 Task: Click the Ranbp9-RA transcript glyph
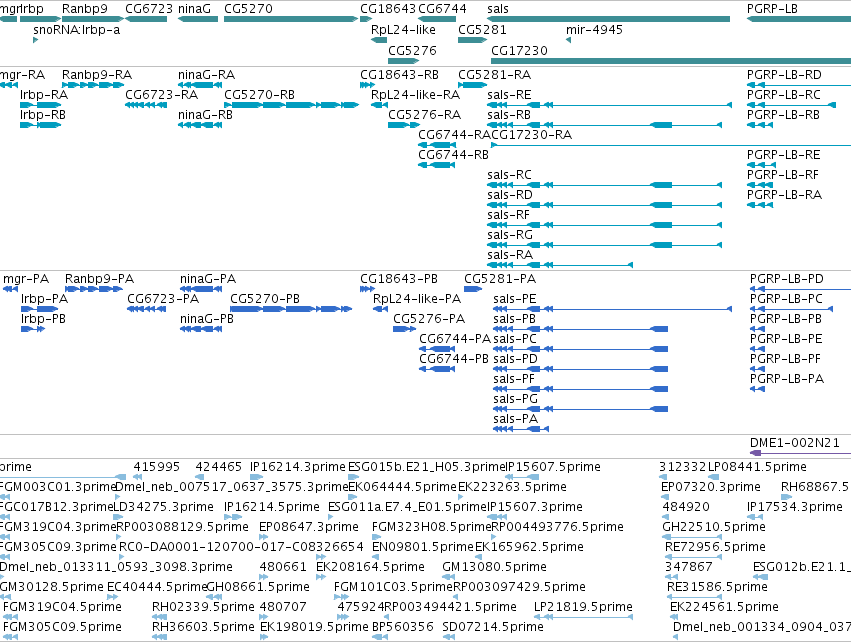(93, 85)
